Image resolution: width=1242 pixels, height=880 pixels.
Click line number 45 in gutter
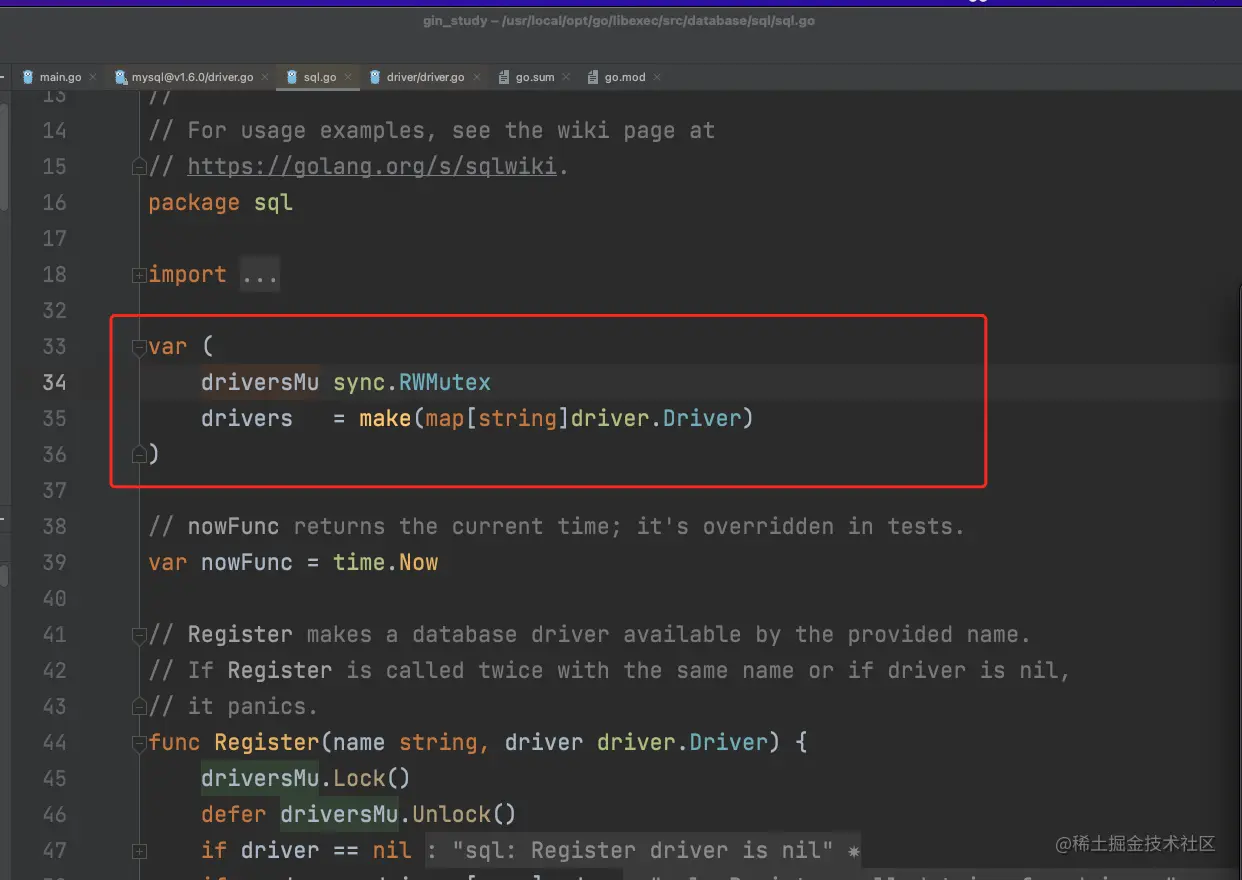[54, 778]
